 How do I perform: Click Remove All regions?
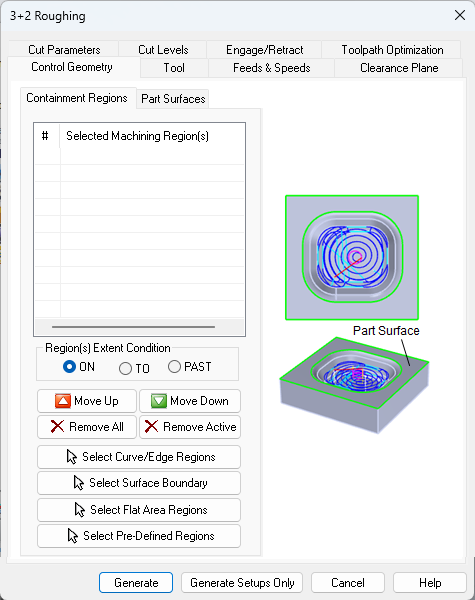tap(87, 427)
